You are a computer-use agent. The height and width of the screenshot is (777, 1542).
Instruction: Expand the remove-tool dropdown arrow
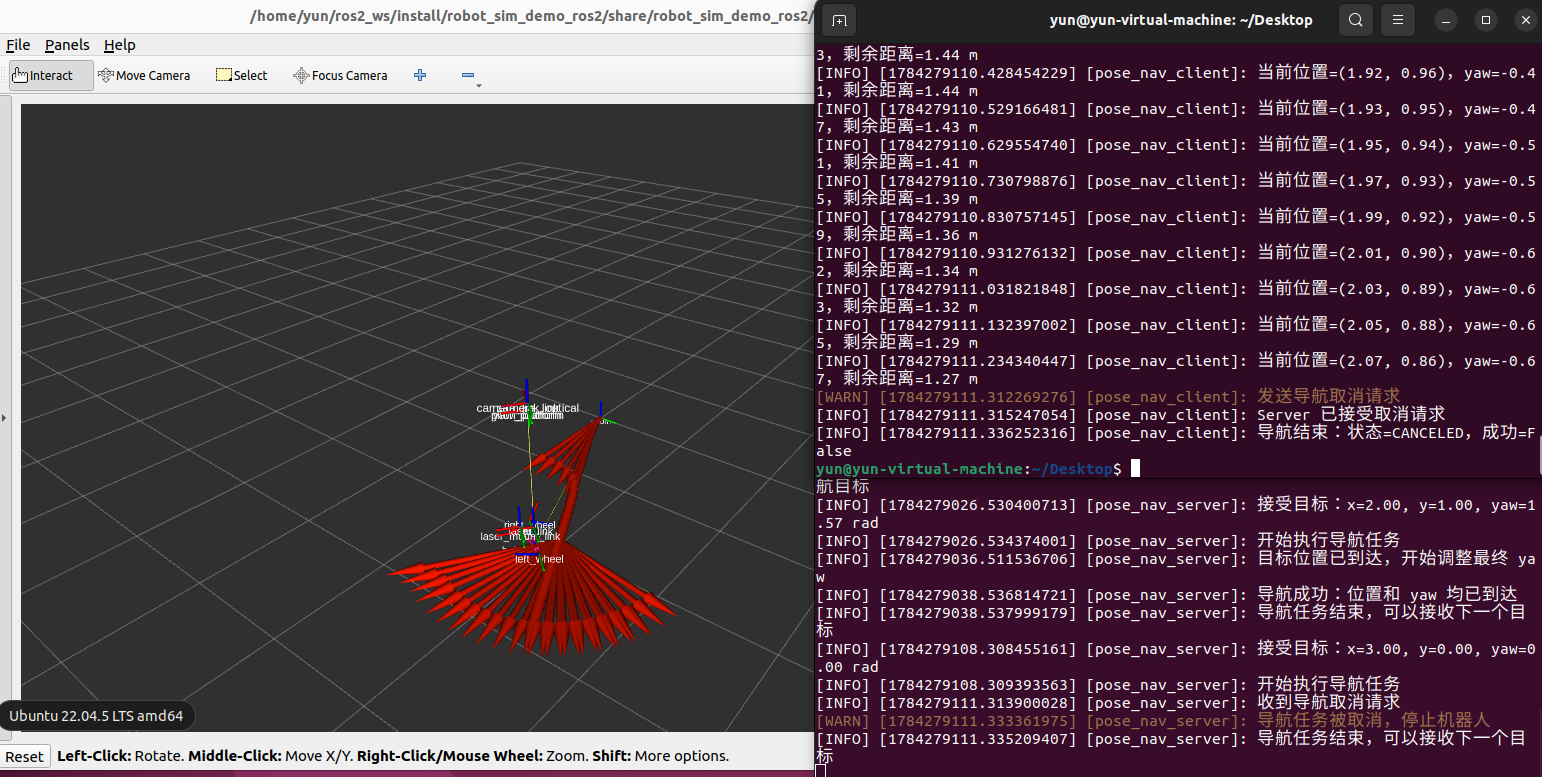coord(479,86)
